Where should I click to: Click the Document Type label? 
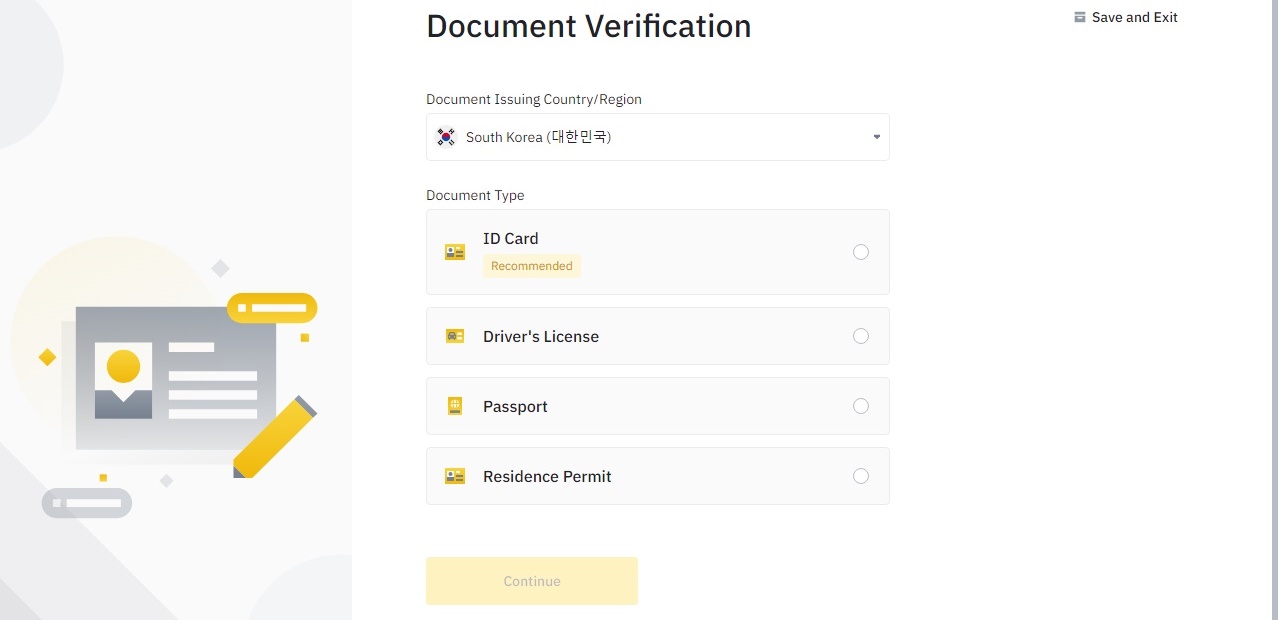pos(475,195)
